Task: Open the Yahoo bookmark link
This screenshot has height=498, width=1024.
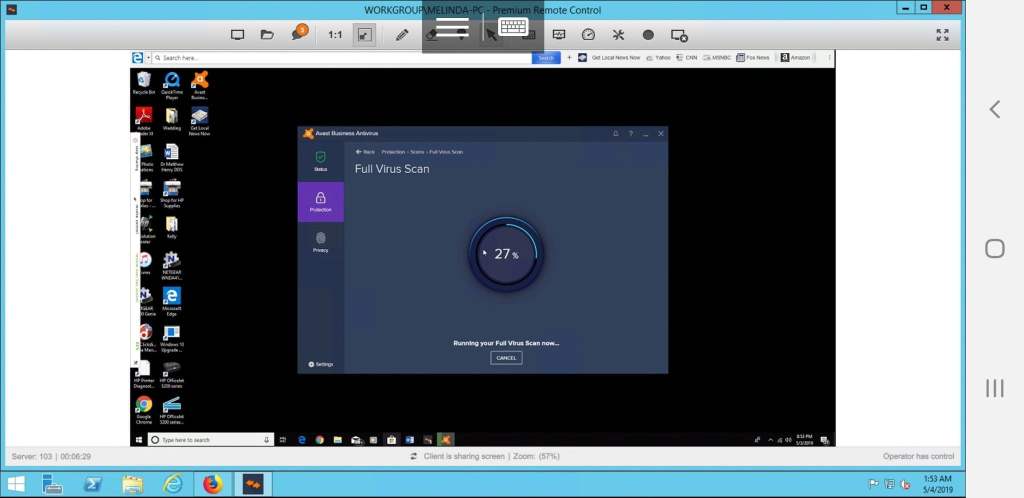Action: [x=658, y=57]
